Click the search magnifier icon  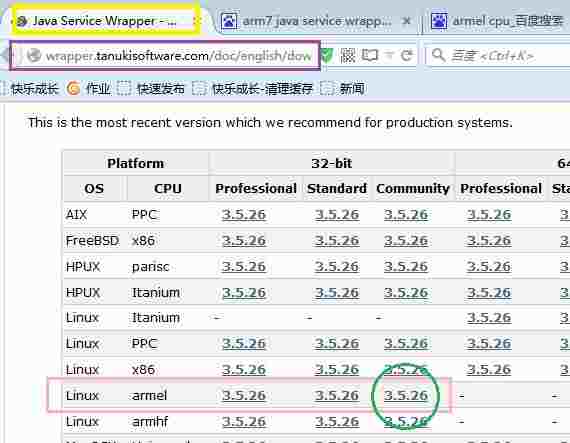tap(438, 55)
